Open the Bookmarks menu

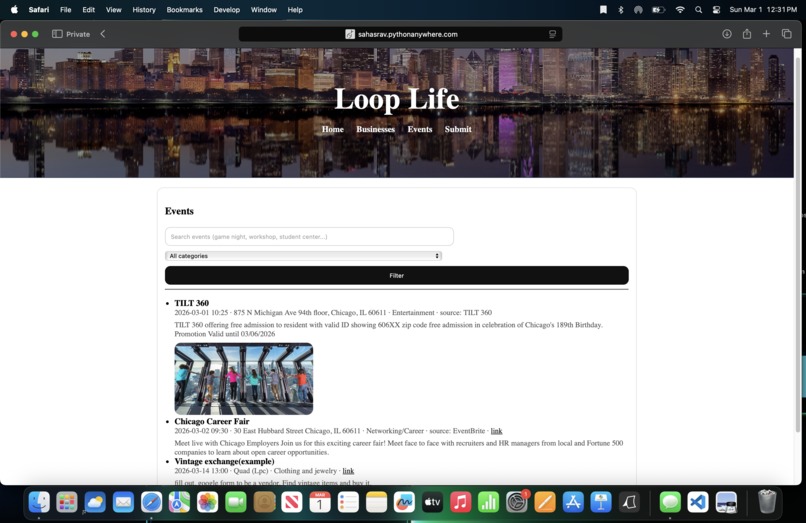point(185,10)
